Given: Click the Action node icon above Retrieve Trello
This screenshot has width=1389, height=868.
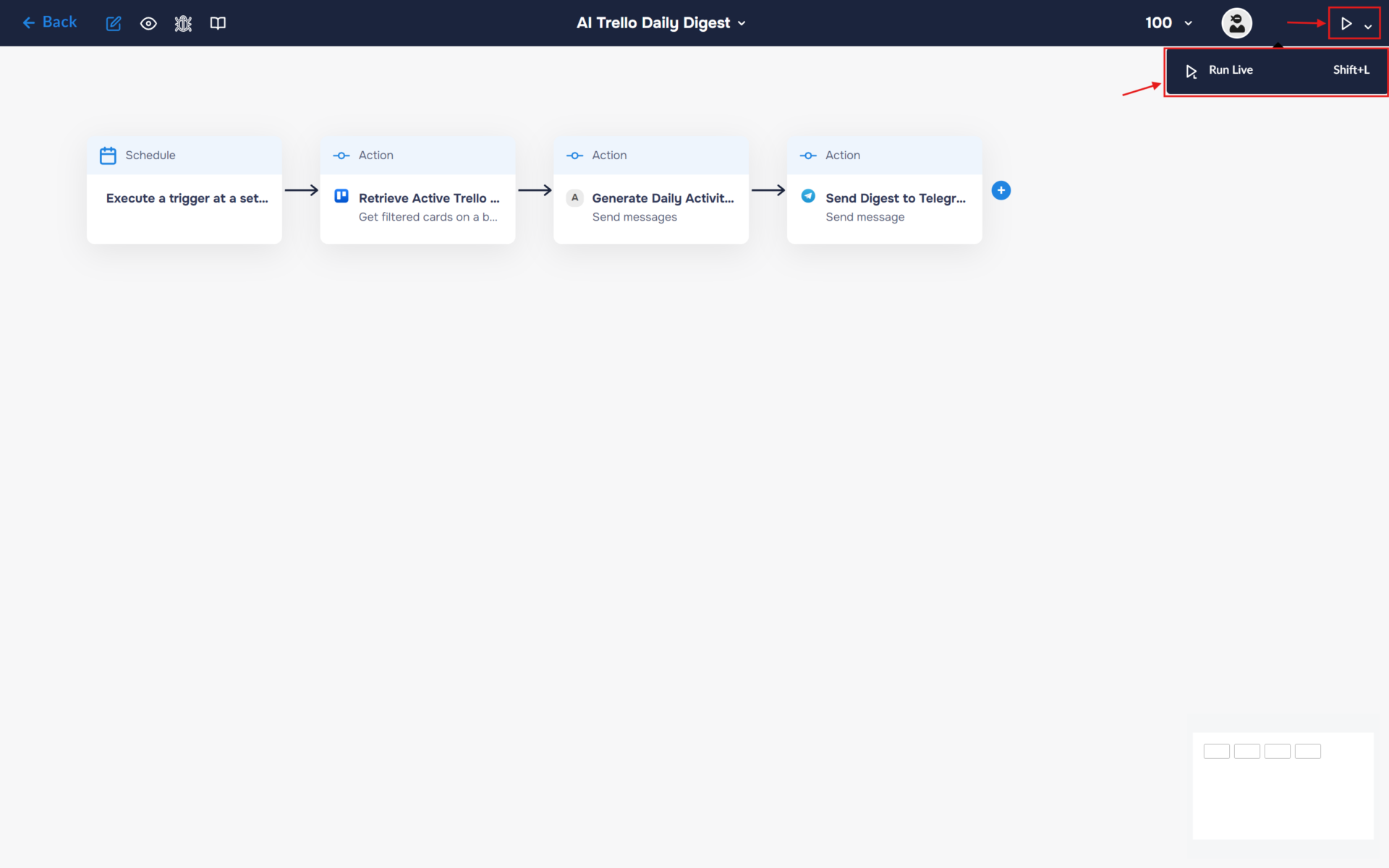Looking at the screenshot, I should point(341,156).
